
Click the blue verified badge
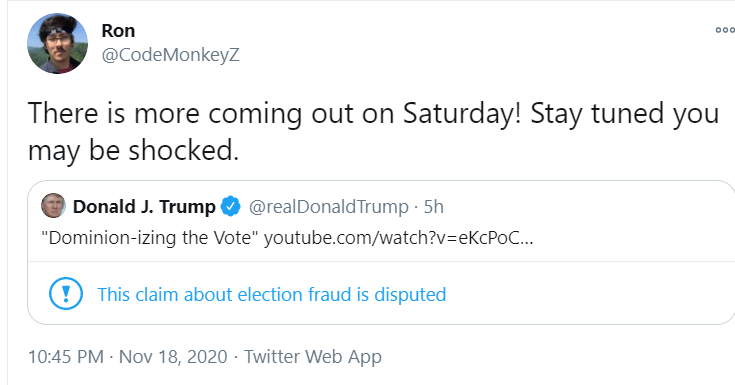pos(231,206)
